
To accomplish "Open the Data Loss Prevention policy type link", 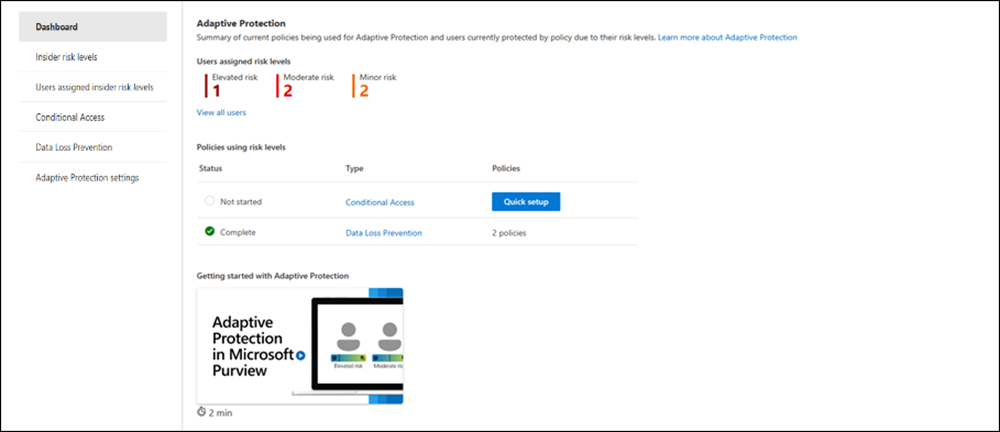I will point(383,233).
